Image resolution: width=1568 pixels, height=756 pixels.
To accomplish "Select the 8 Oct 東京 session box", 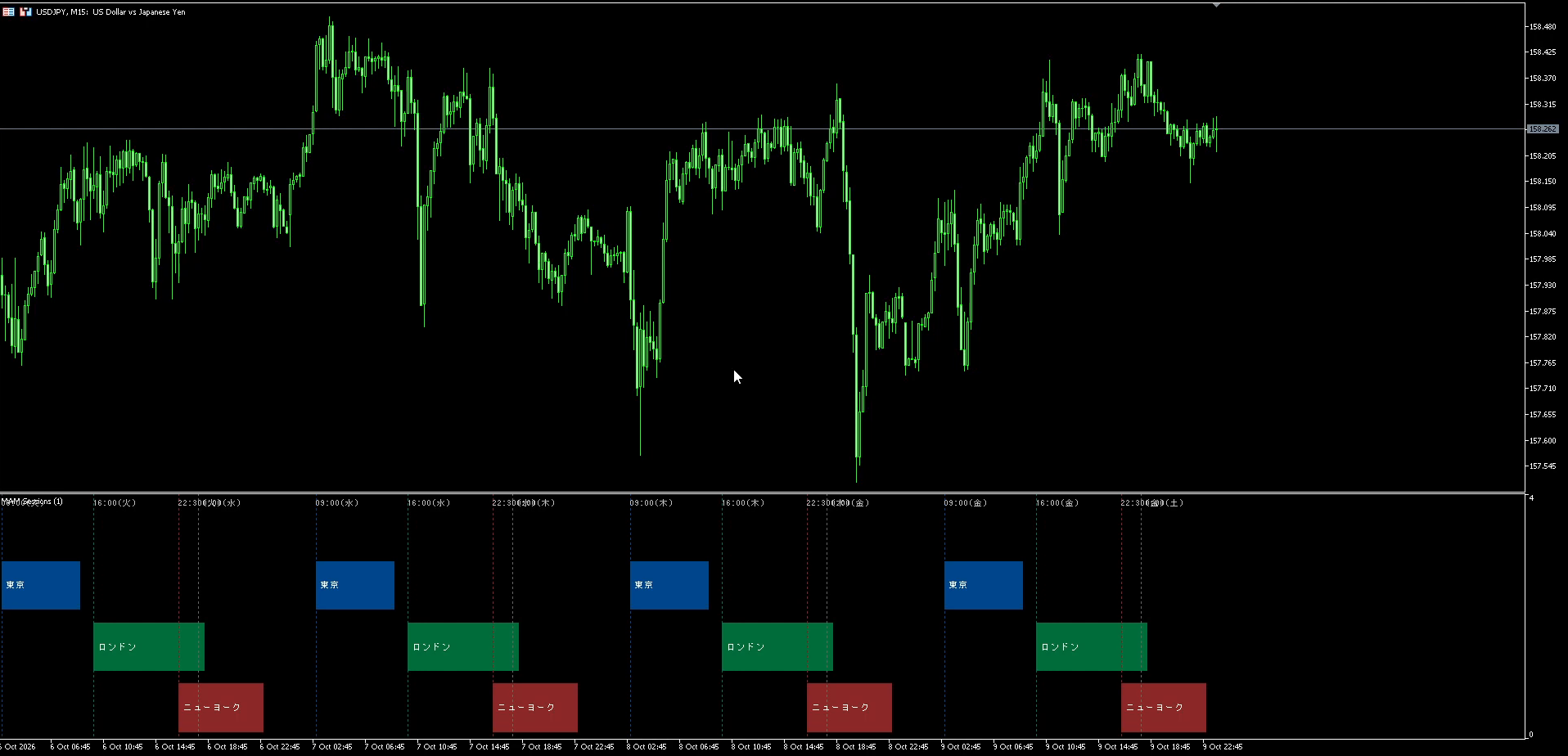I will click(x=669, y=585).
